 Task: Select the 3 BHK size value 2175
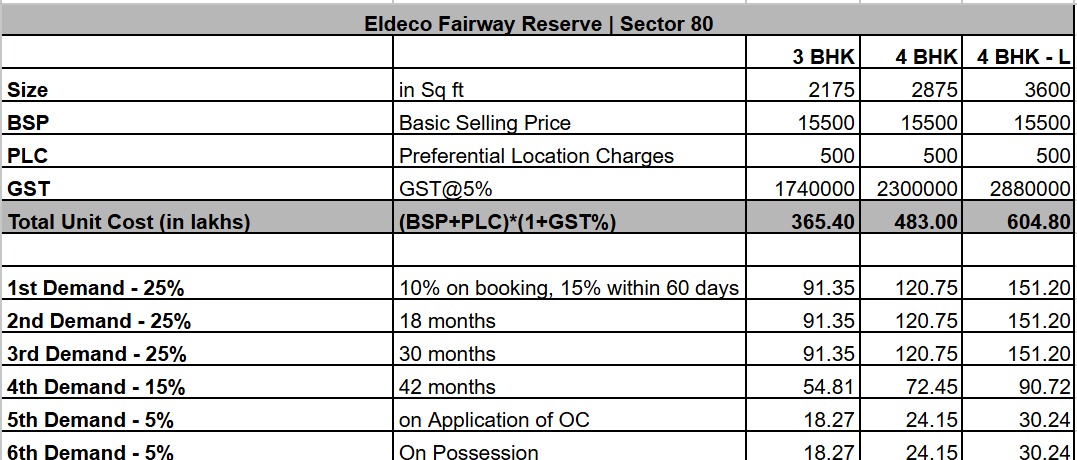[x=831, y=90]
